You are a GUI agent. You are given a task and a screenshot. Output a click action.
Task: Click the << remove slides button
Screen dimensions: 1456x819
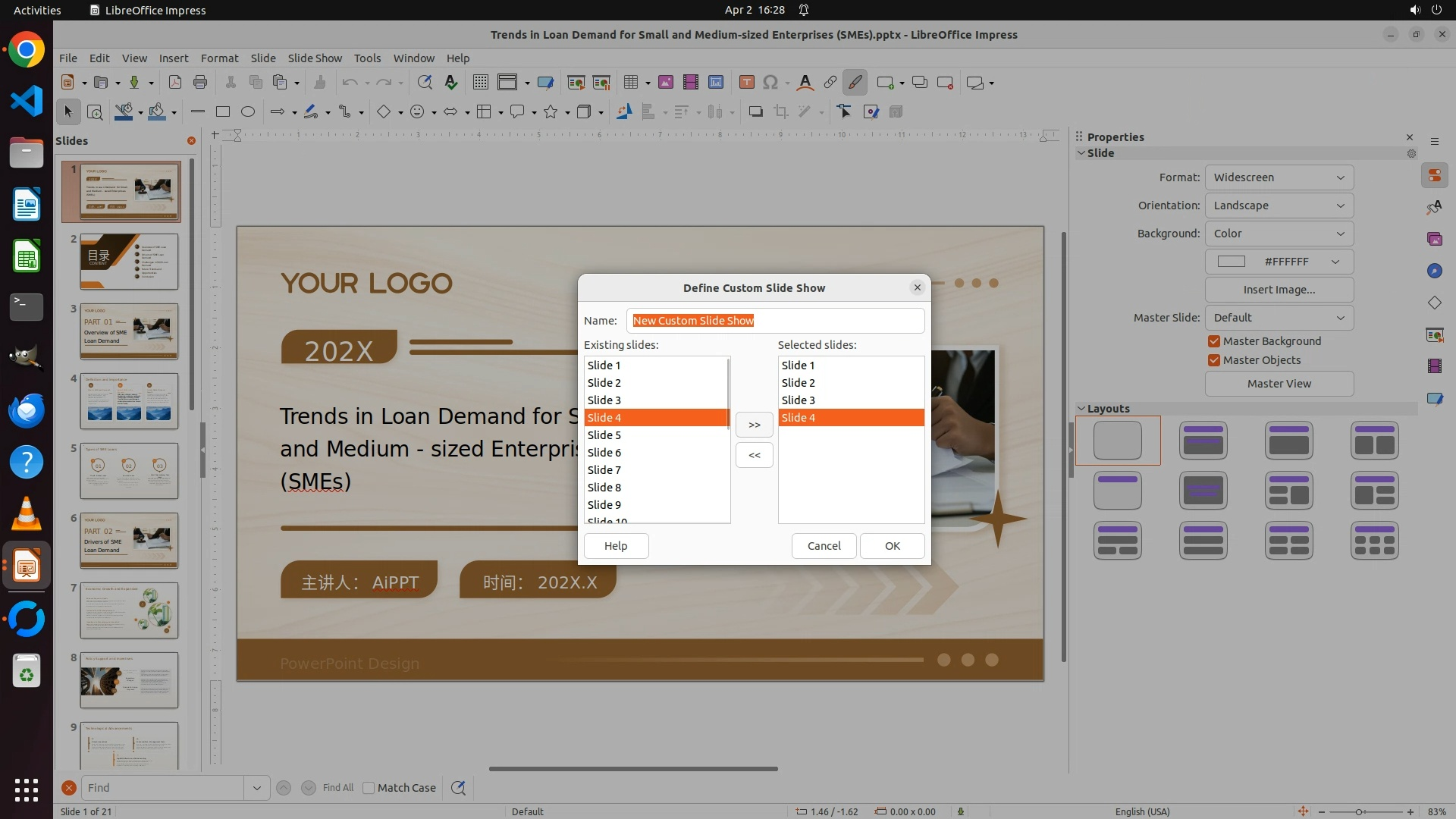[x=754, y=455]
